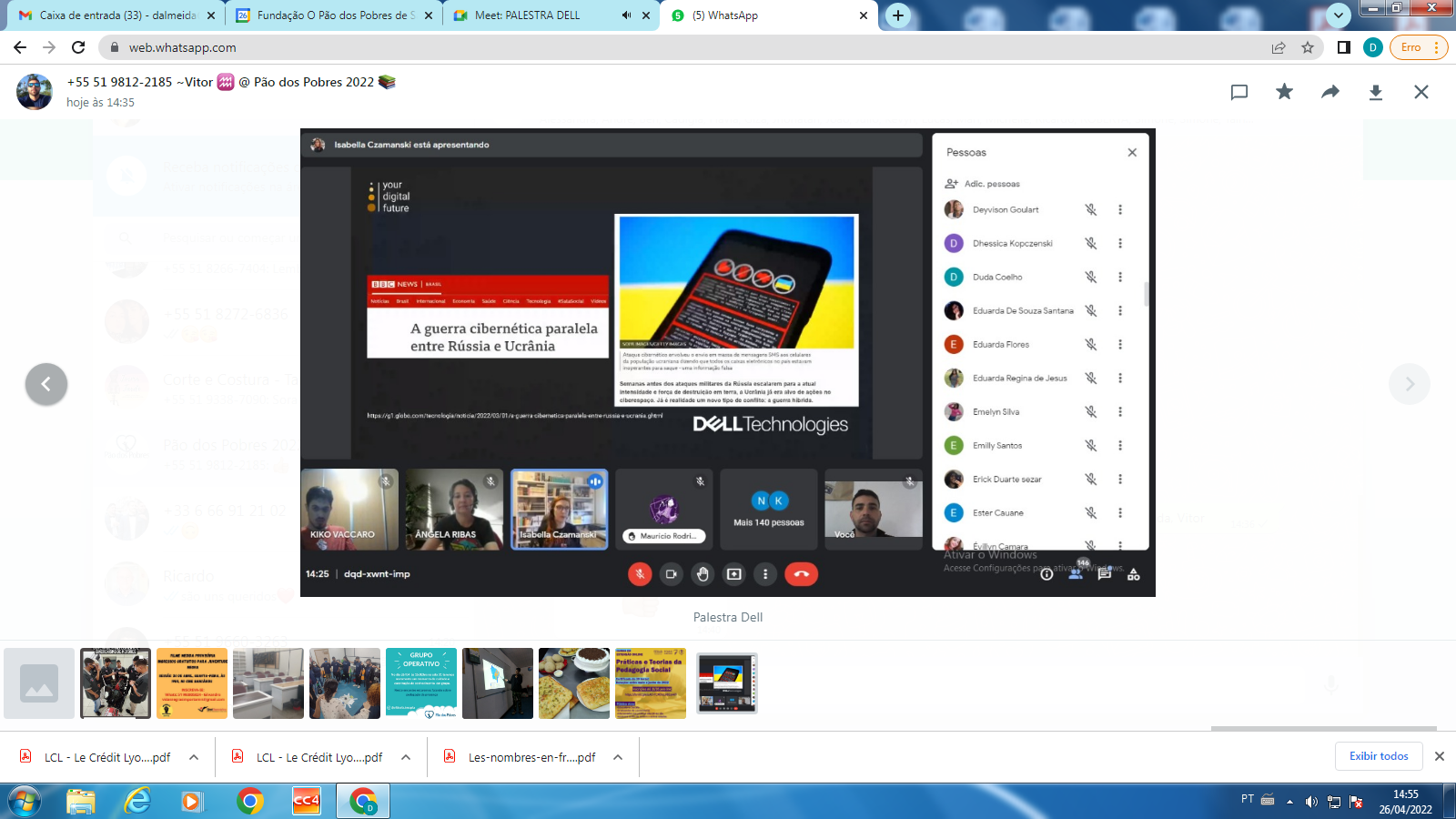Close the Meet PALESTRA DELL tab

click(646, 15)
